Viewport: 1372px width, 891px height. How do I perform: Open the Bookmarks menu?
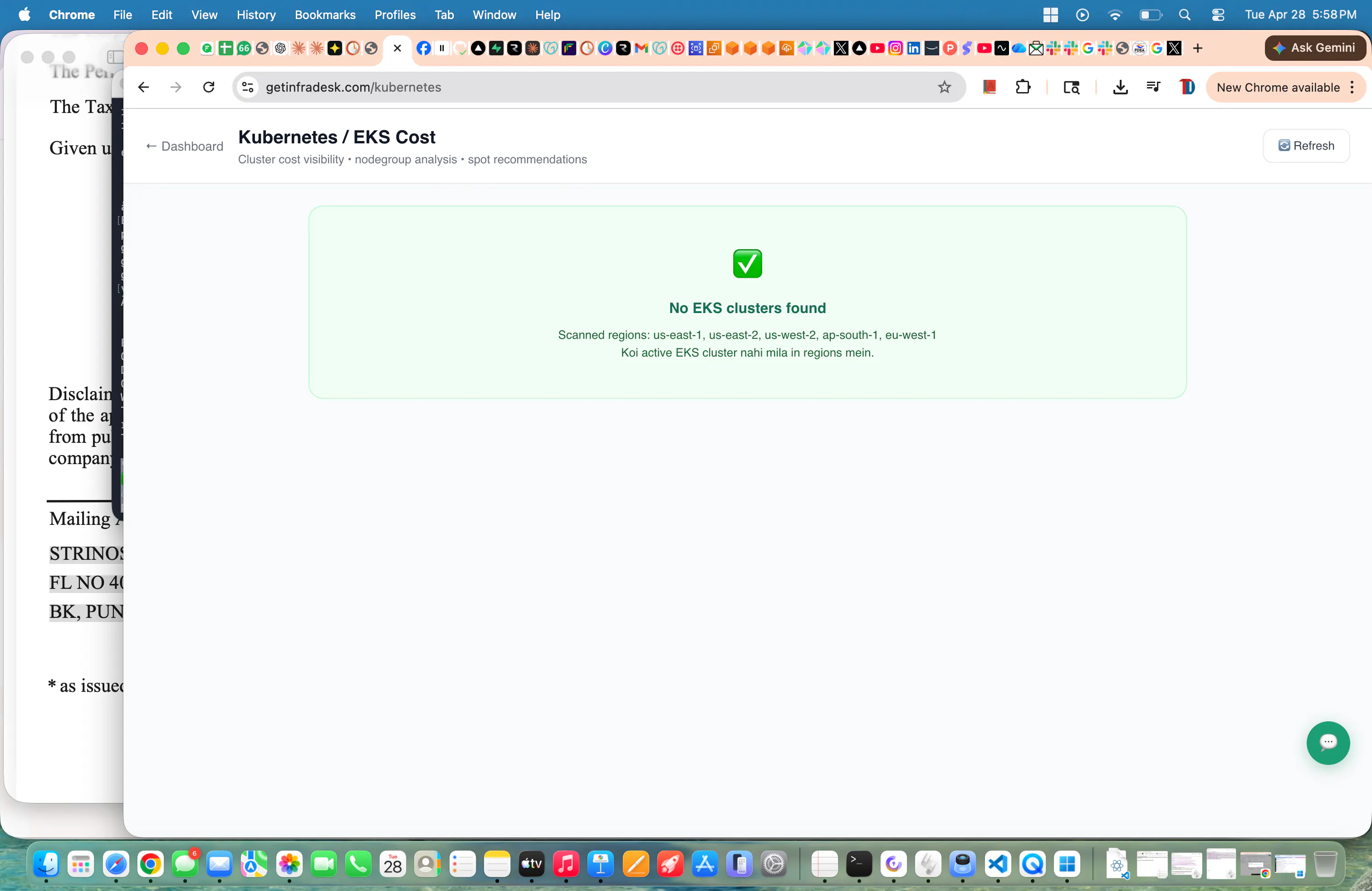tap(325, 15)
